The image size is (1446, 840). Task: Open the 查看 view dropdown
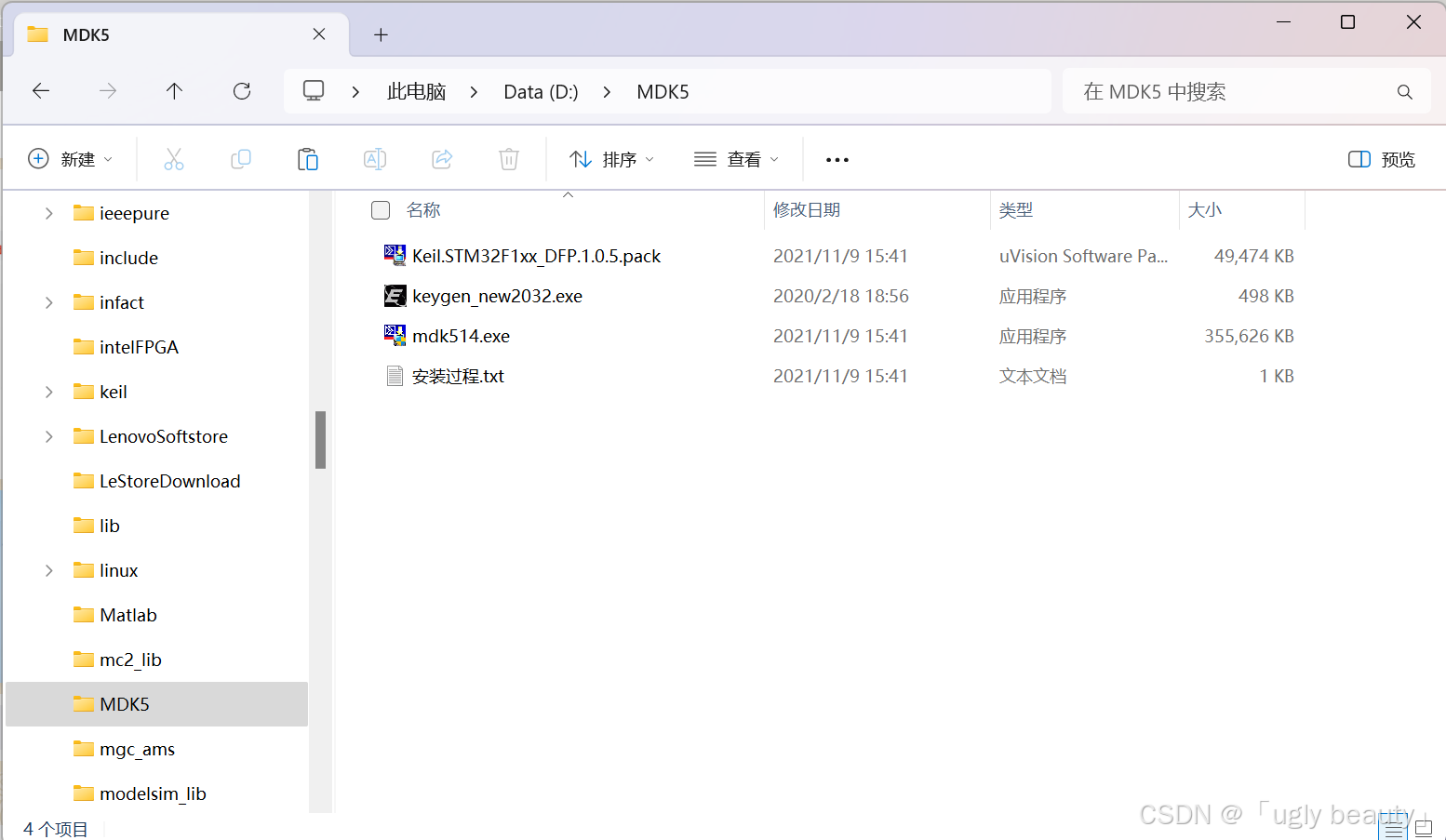(x=737, y=159)
